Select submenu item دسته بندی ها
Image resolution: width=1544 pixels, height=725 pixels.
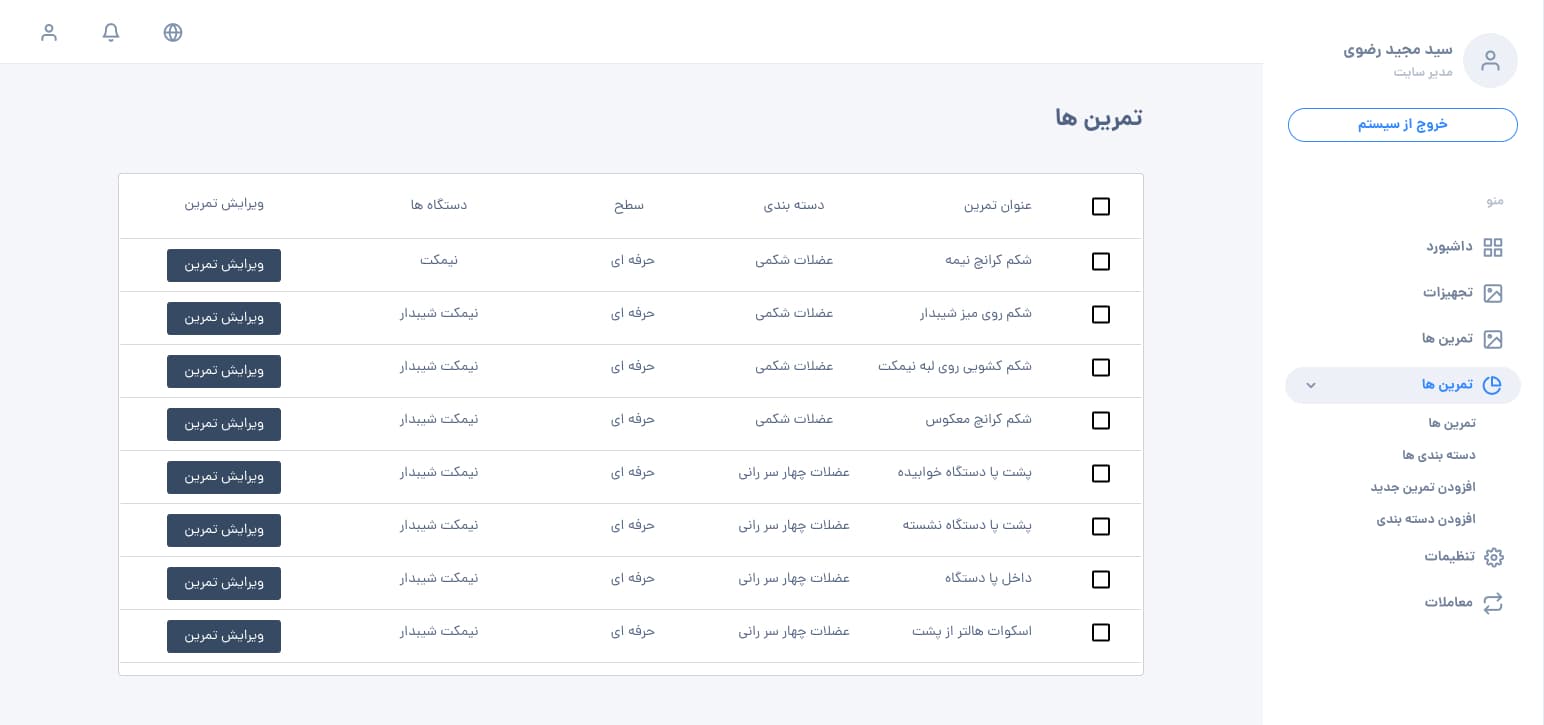click(x=1439, y=455)
